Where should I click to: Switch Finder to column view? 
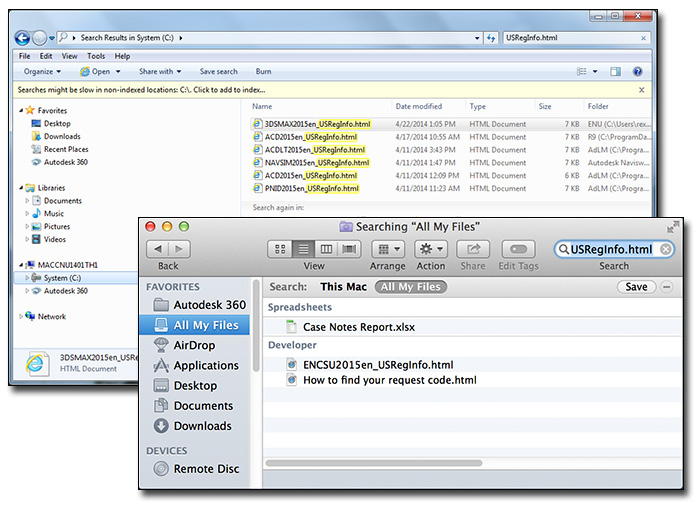coord(326,249)
